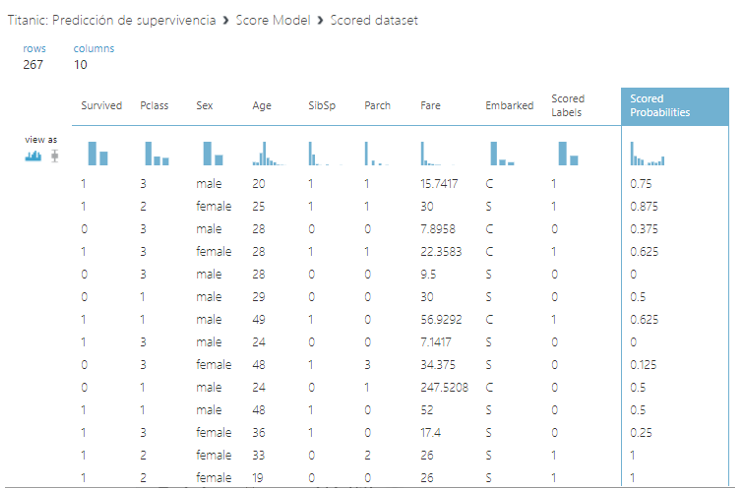The width and height of the screenshot is (735, 488).
Task: Switch to box plot view icon
Action: (x=55, y=156)
